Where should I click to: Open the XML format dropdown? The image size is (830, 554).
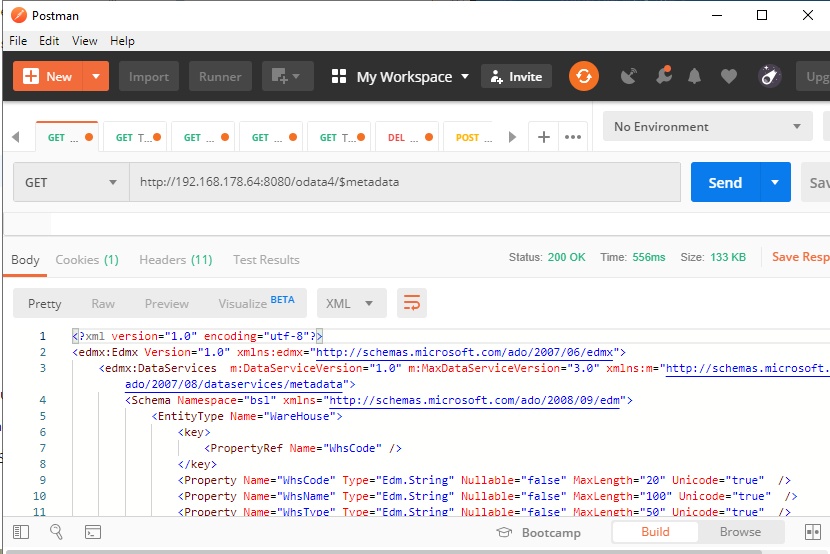point(351,303)
